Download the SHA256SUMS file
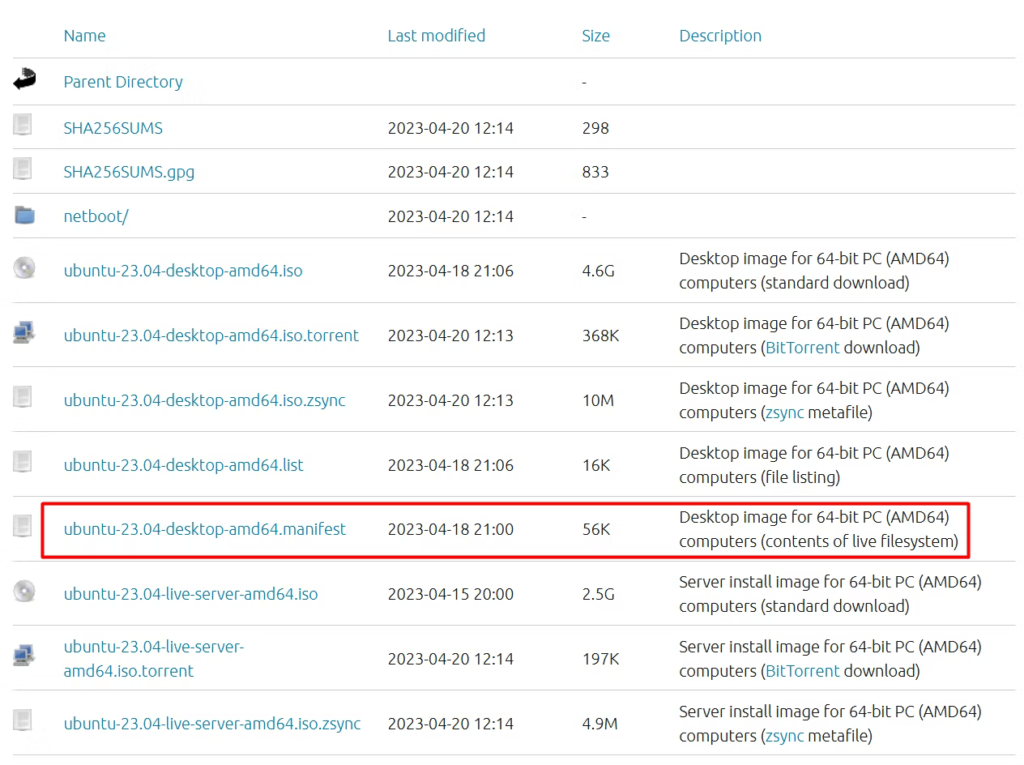 113,128
